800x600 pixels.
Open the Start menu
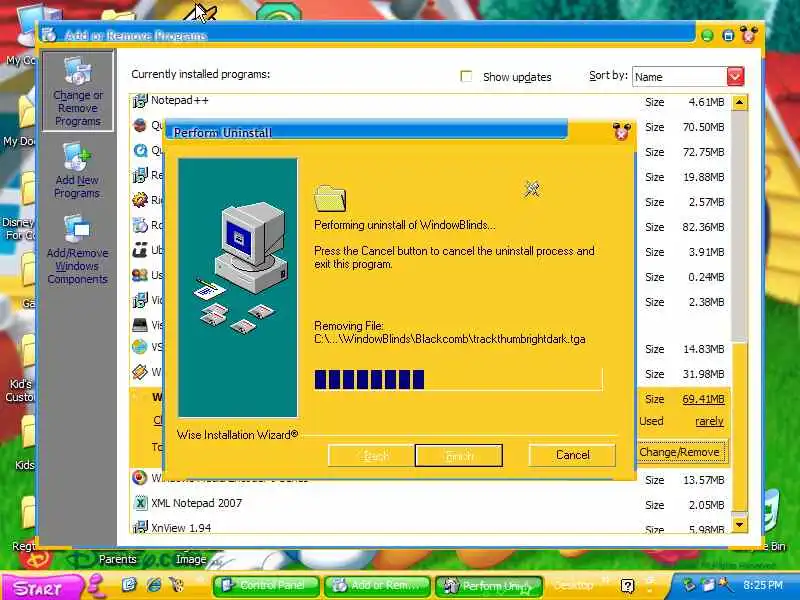click(43, 587)
